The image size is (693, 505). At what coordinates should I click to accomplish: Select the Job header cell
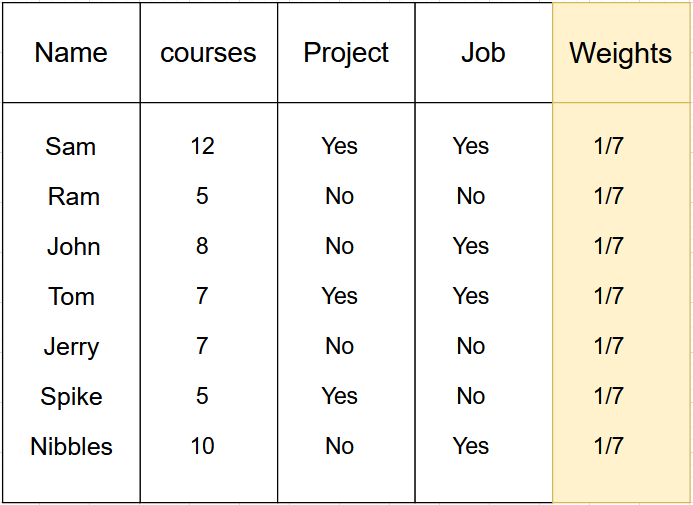pos(484,53)
